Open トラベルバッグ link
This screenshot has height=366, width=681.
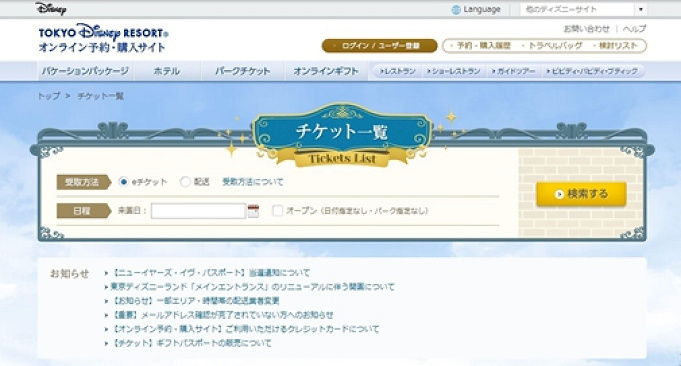point(552,46)
